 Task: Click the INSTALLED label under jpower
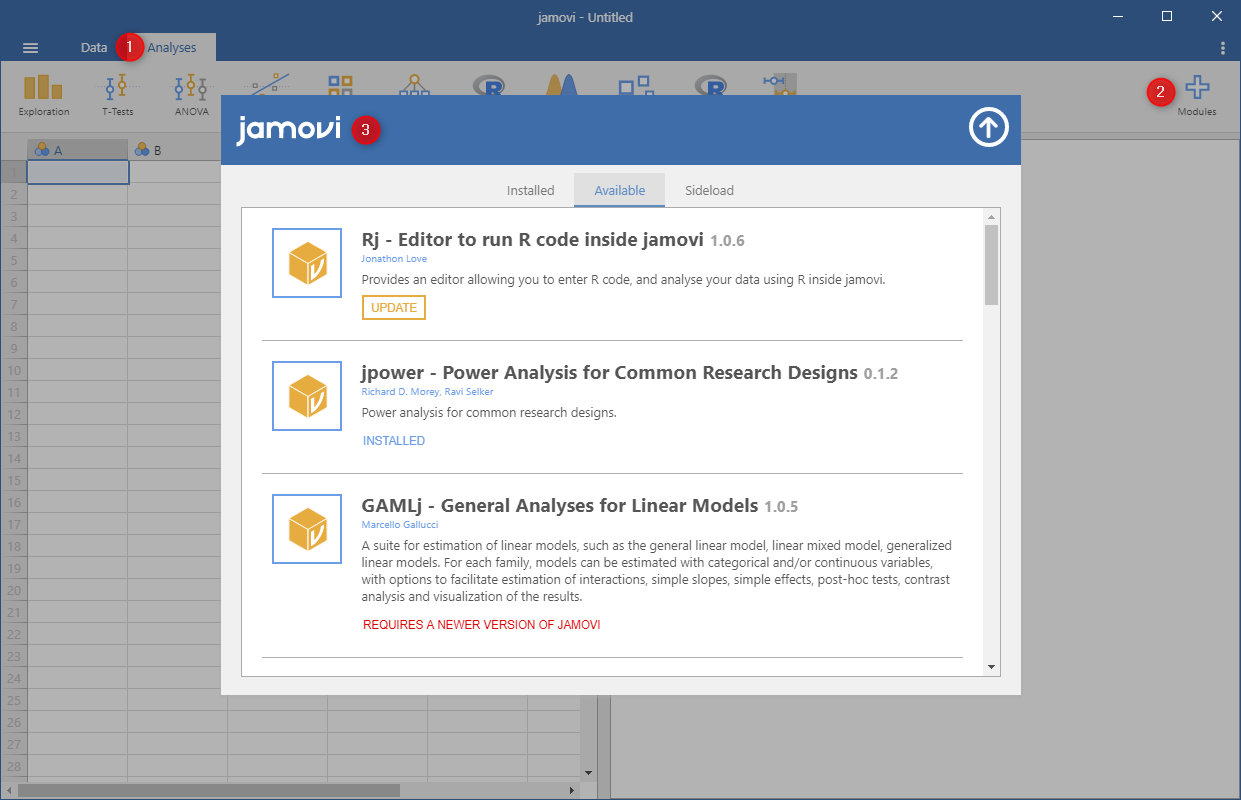394,441
